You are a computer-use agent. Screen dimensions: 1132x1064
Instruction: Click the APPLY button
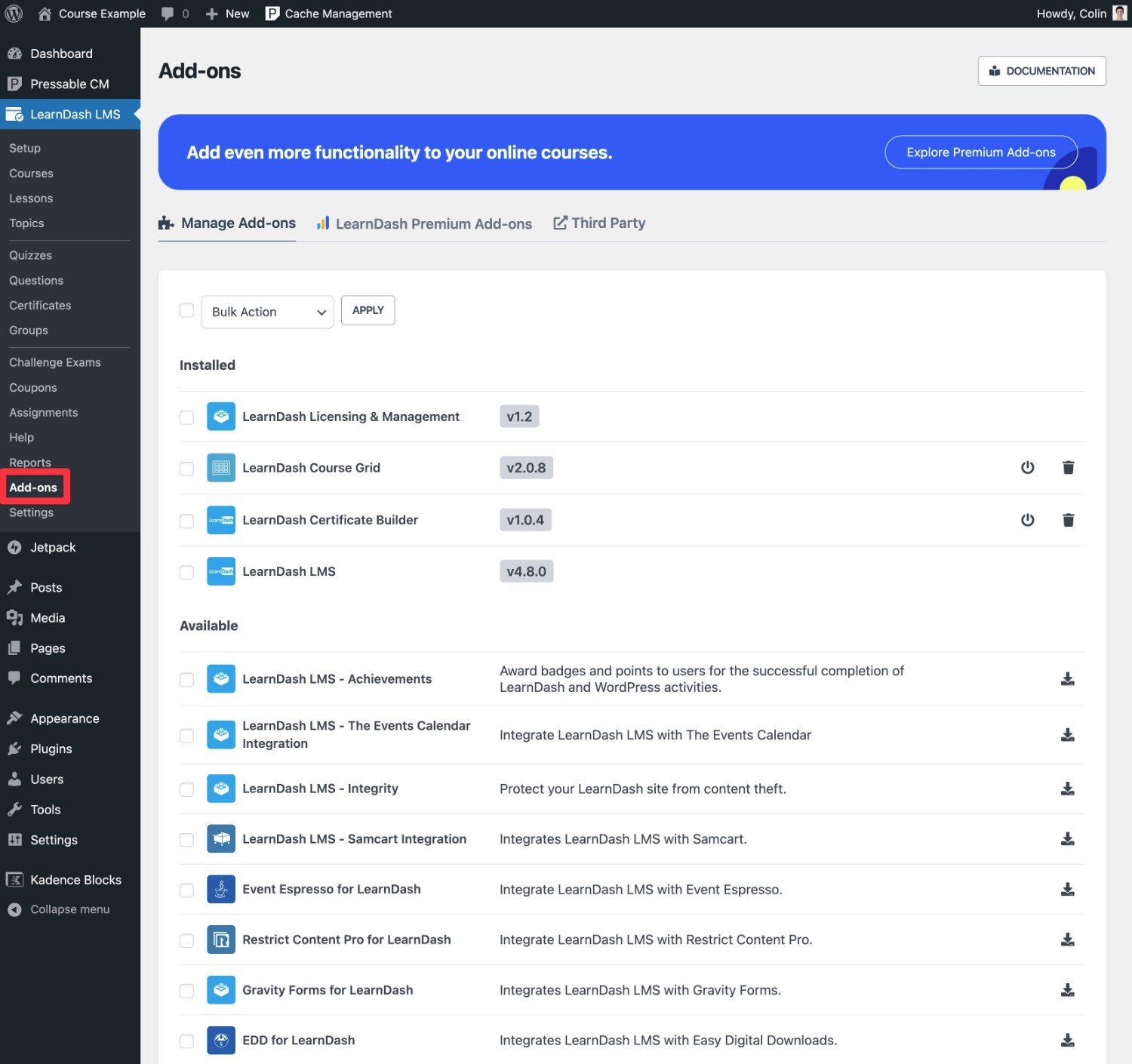(368, 310)
